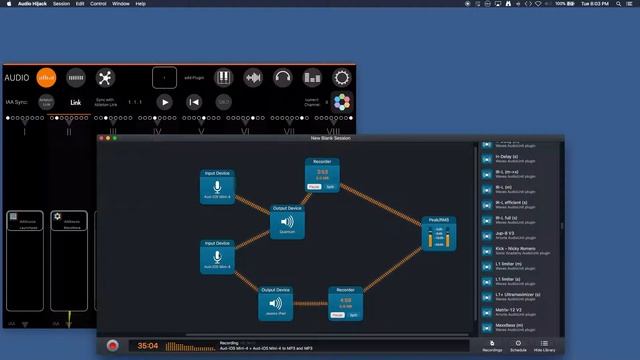Click the rewind-to-start transport button
This screenshot has height=360, width=640.
click(194, 102)
